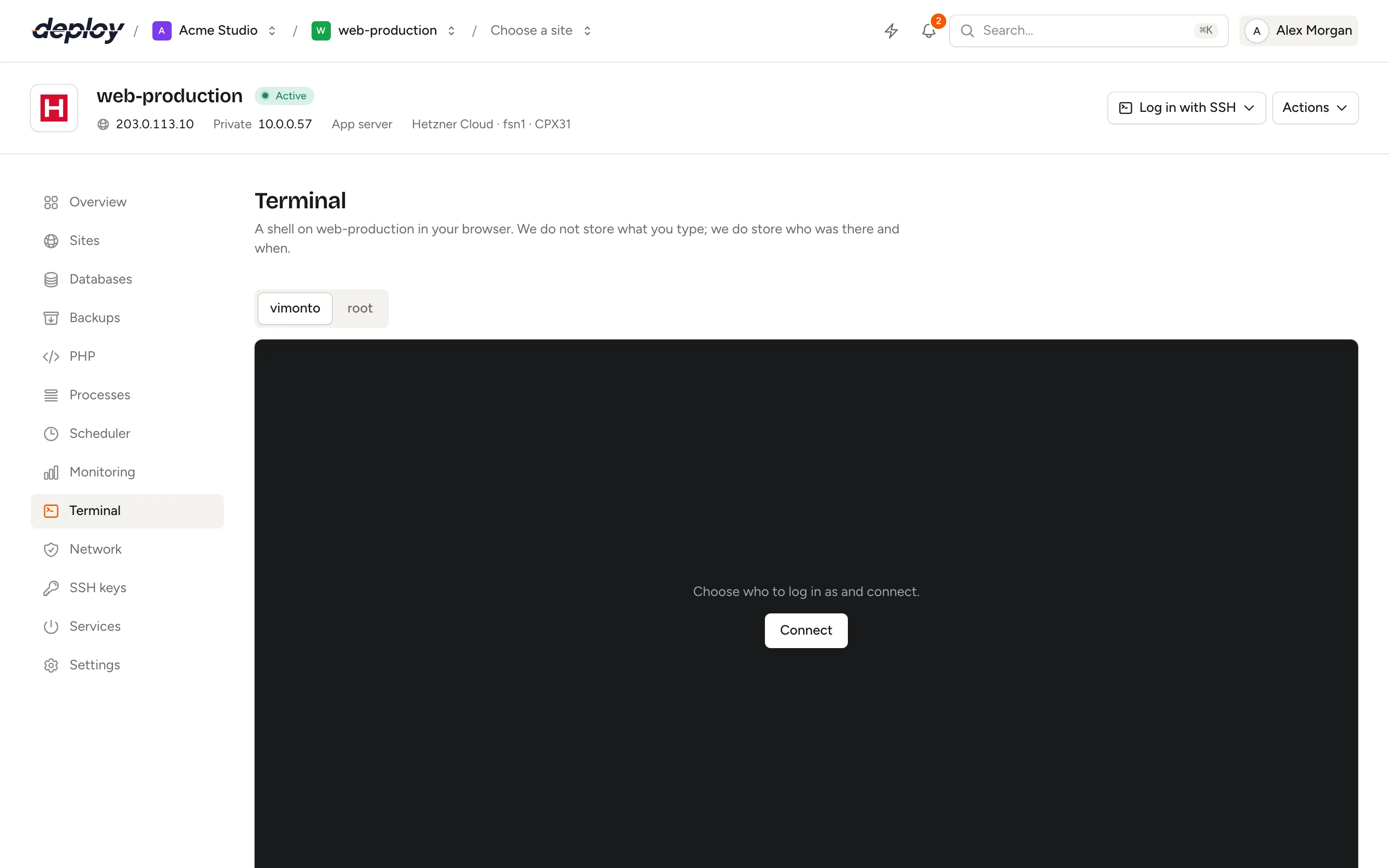Viewport: 1389px width, 868px height.
Task: Click the Overview grid icon in sidebar
Action: pyautogui.click(x=51, y=202)
